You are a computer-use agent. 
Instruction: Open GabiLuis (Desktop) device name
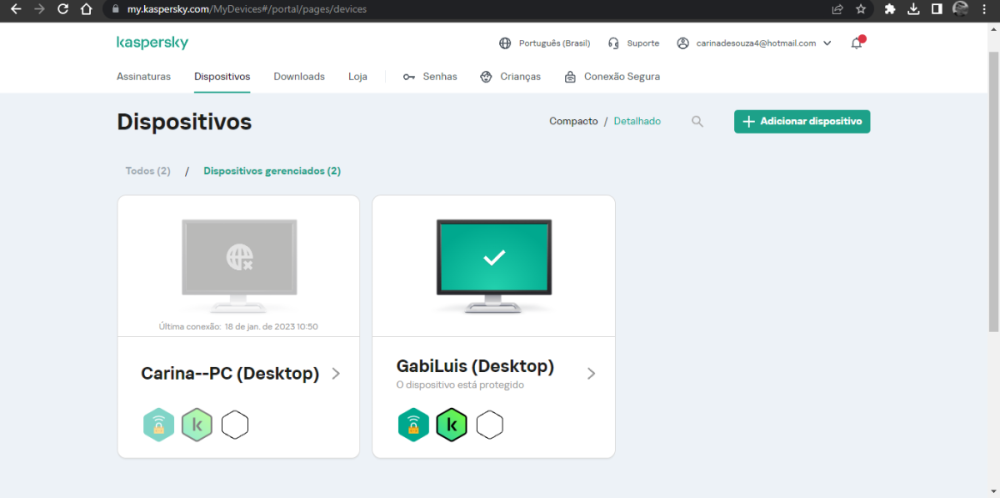[475, 367]
